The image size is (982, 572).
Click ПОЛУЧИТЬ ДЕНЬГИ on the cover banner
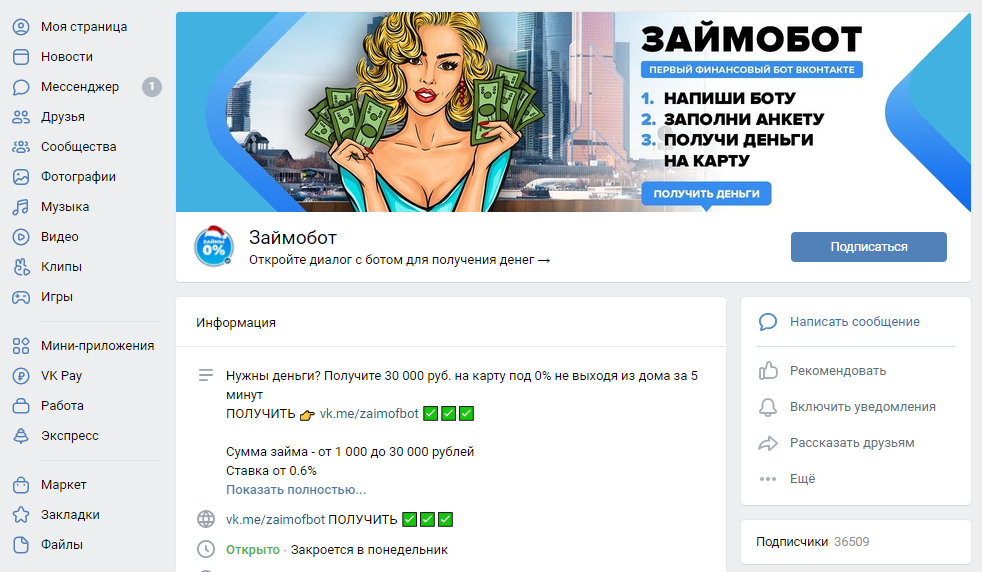click(x=706, y=194)
